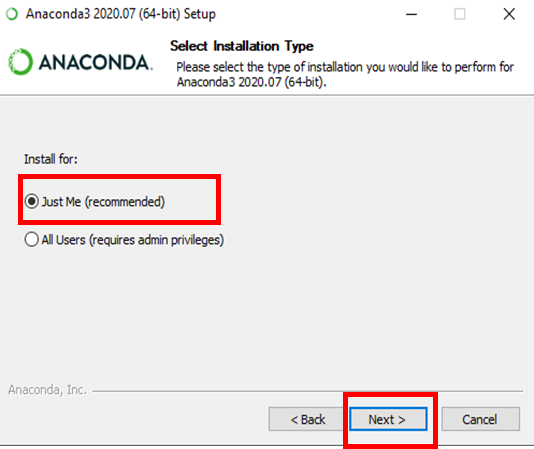The height and width of the screenshot is (449, 534).
Task: Click the Next > button
Action: [388, 419]
